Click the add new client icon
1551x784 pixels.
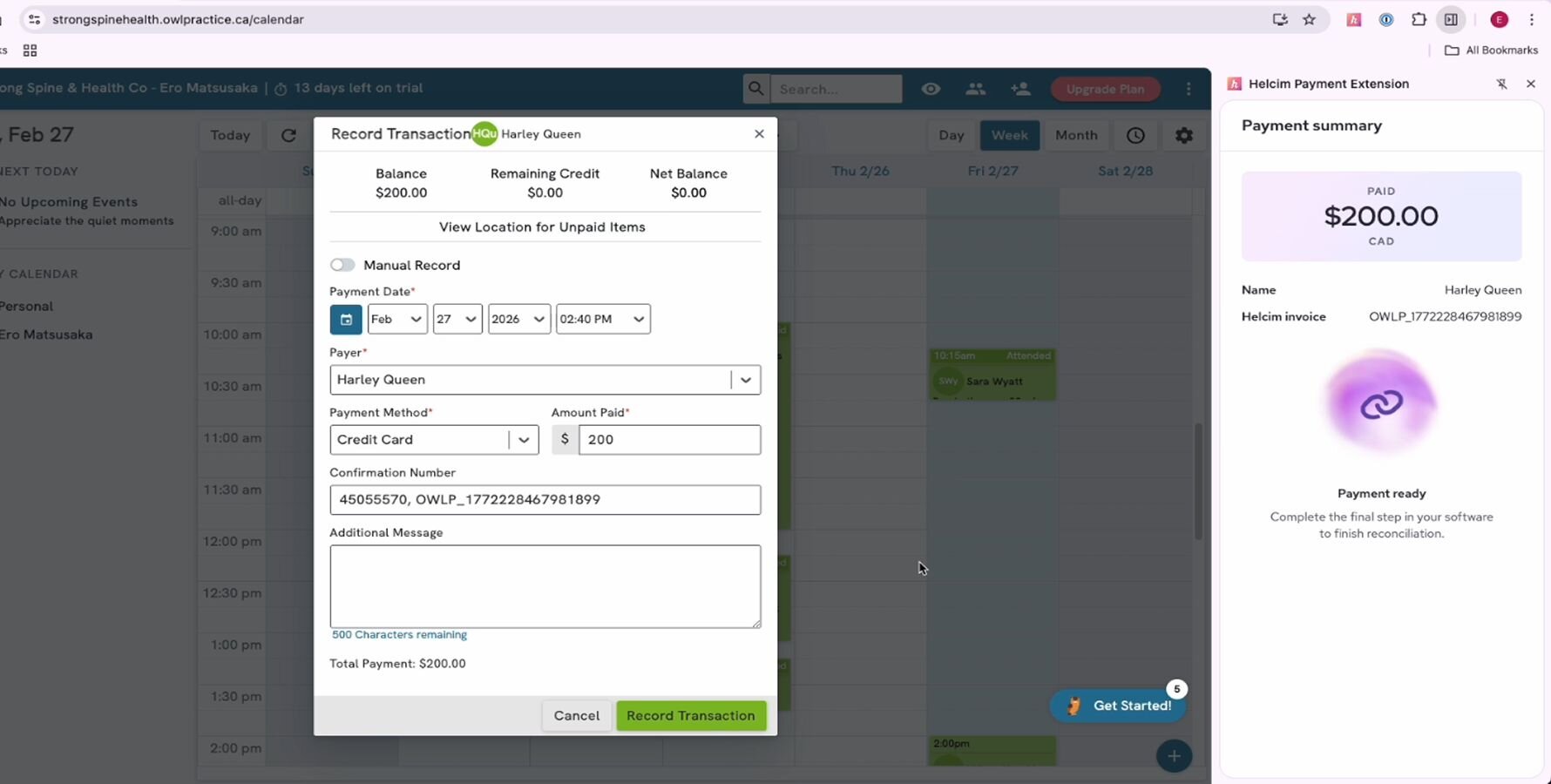pyautogui.click(x=1020, y=89)
